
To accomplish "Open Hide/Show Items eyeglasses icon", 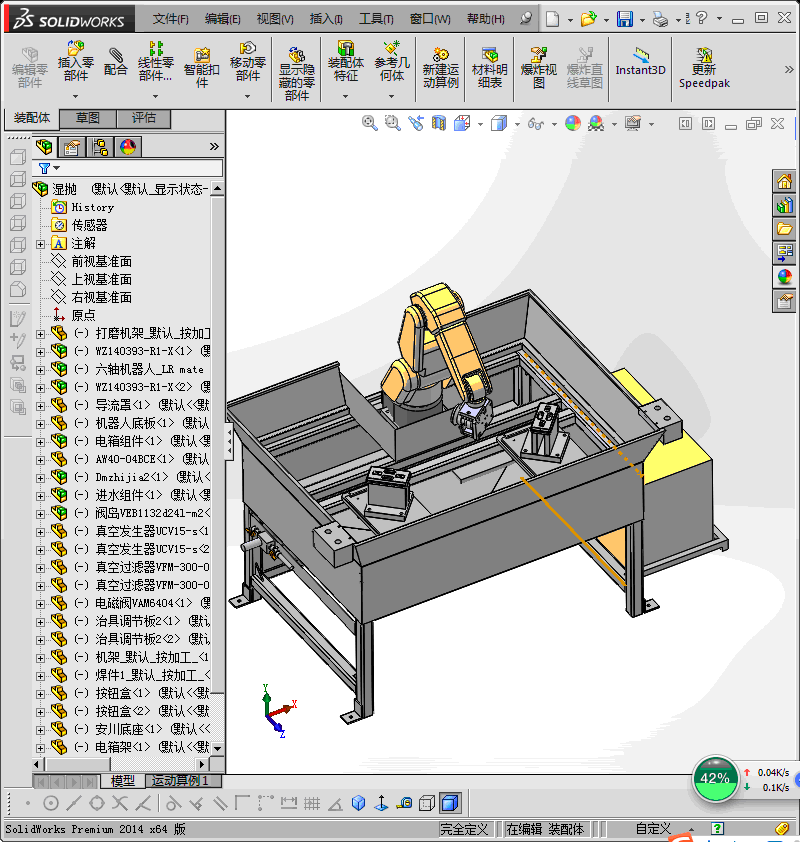I will pyautogui.click(x=535, y=124).
